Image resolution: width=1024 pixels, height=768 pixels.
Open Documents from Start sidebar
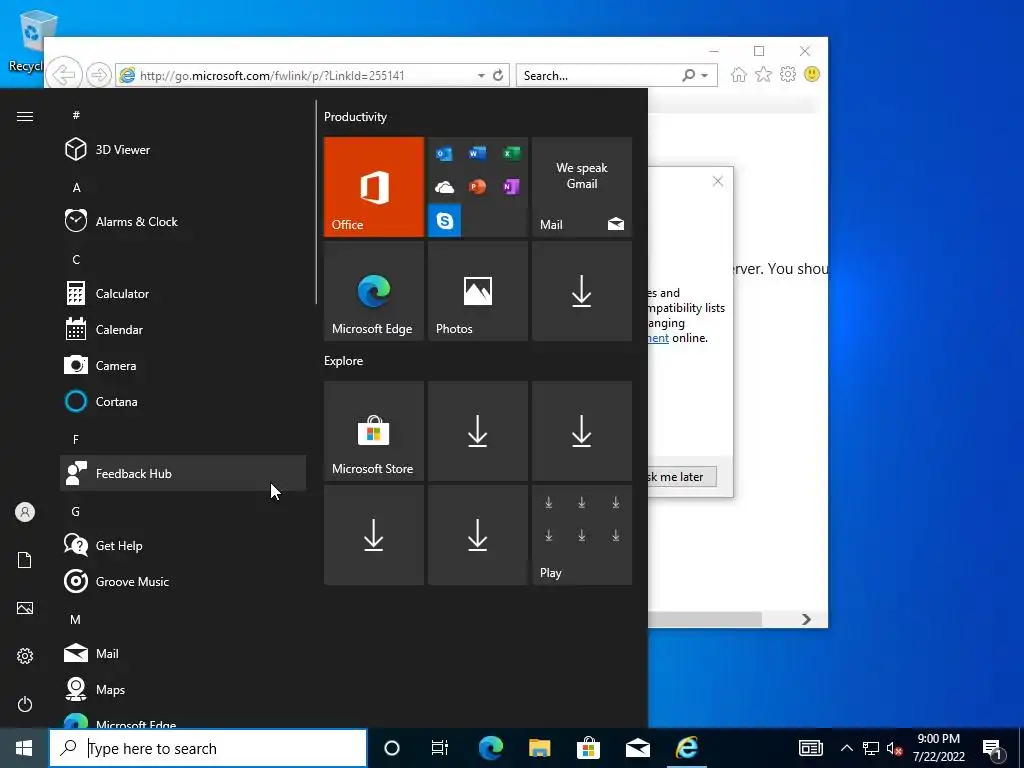25,560
